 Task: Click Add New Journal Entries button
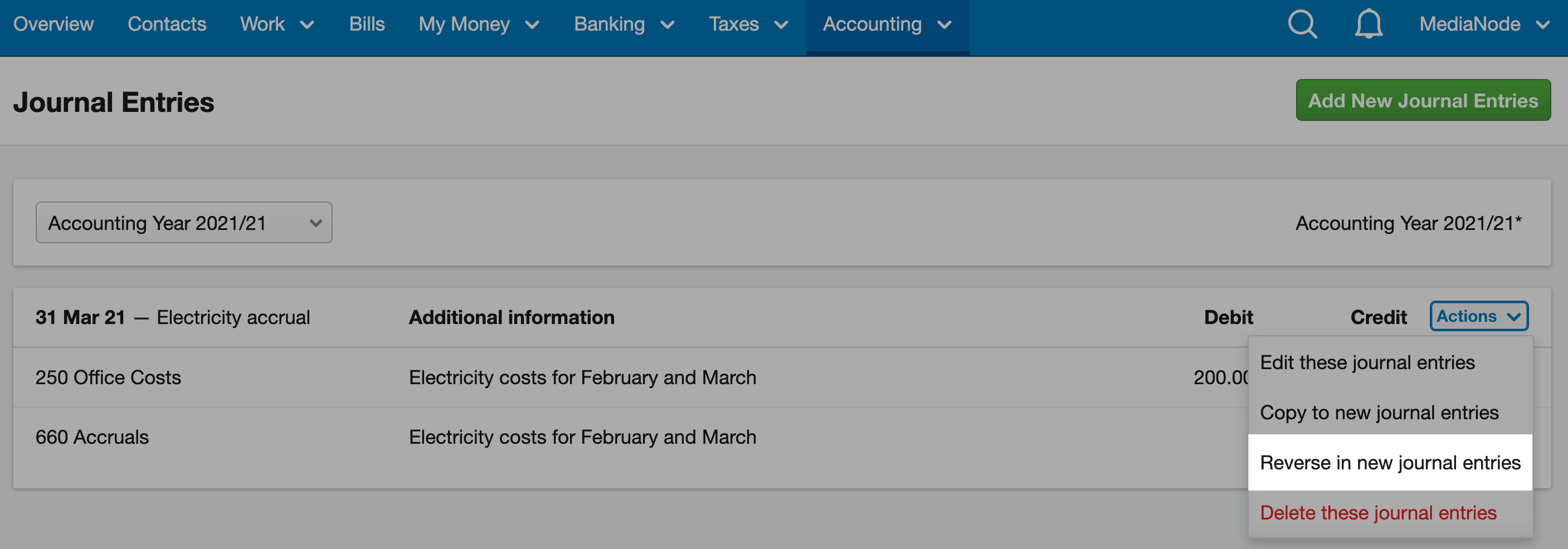coord(1423,100)
